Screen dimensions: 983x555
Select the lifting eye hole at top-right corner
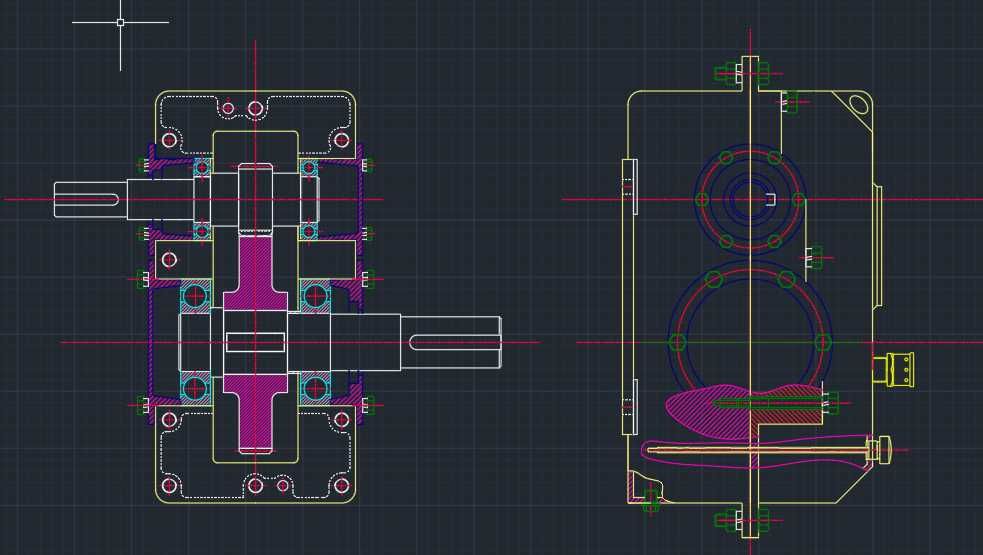pyautogui.click(x=859, y=104)
